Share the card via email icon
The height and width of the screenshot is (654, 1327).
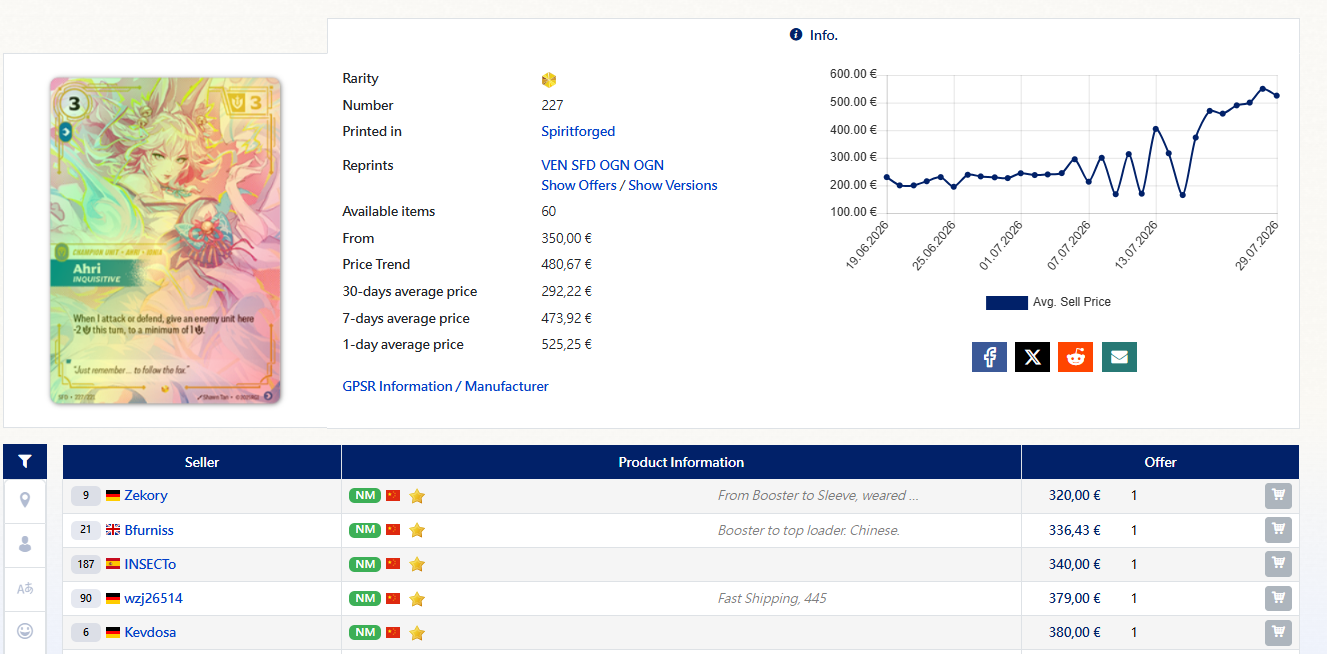click(x=1119, y=357)
